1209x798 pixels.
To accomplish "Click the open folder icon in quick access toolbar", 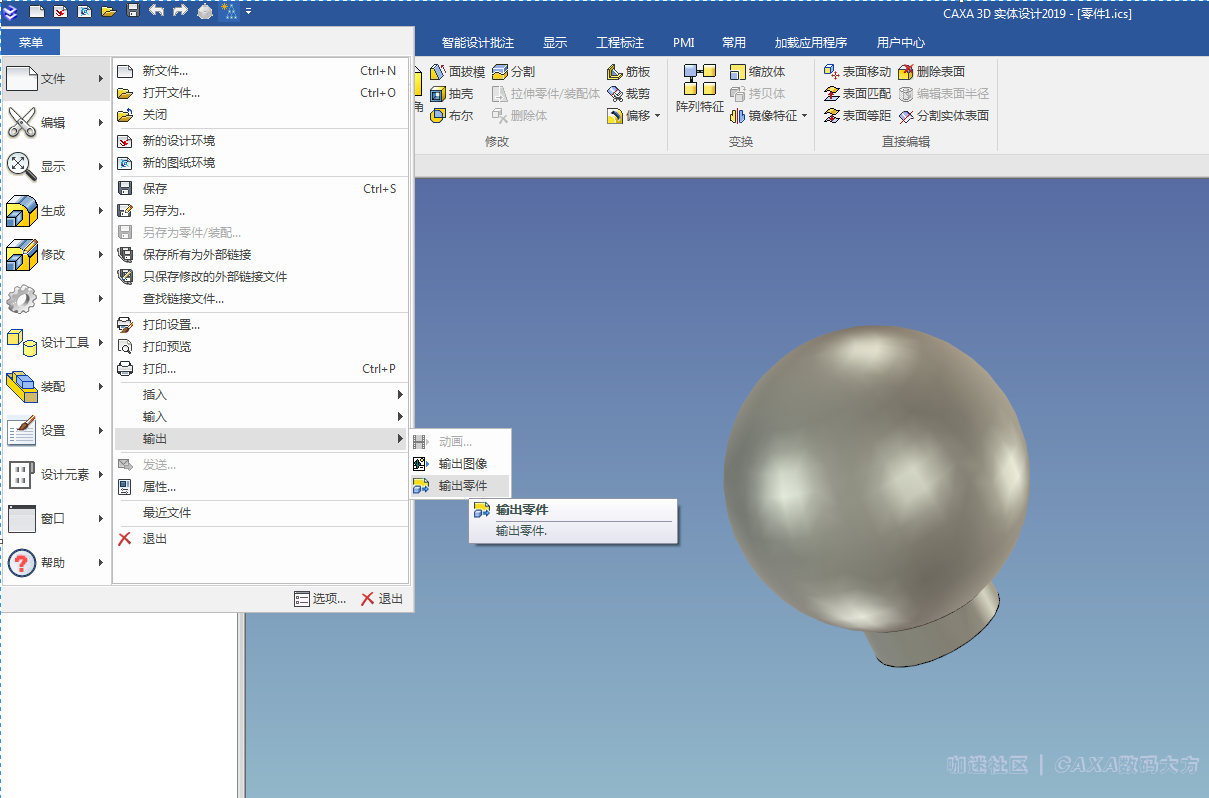I will pyautogui.click(x=108, y=11).
